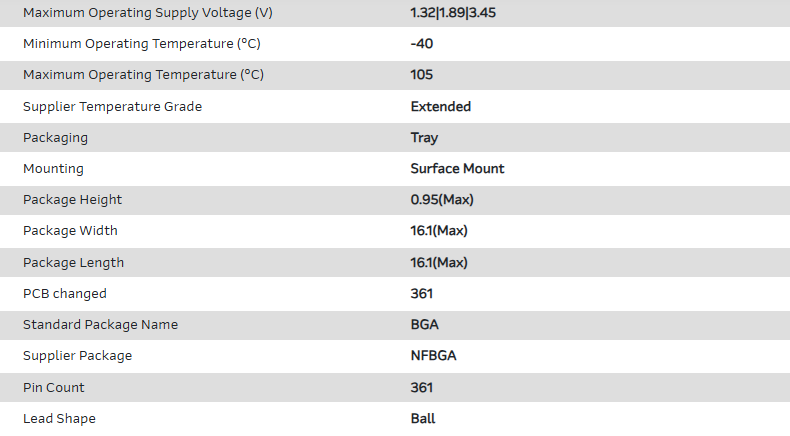Select the -40 temperature value
This screenshot has height=436, width=790.
(422, 44)
